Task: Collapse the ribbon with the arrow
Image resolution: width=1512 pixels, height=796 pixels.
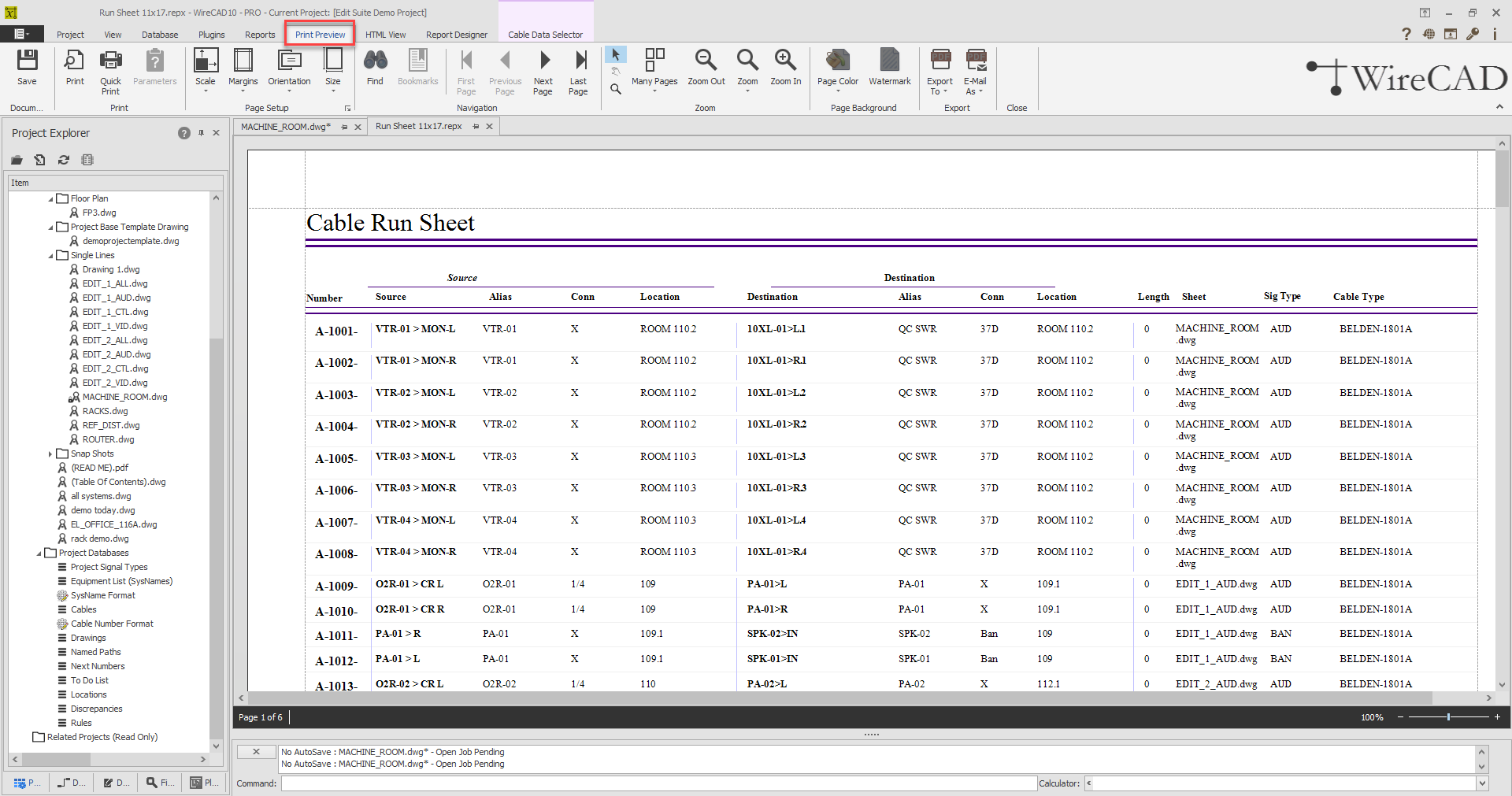Action: (1499, 107)
